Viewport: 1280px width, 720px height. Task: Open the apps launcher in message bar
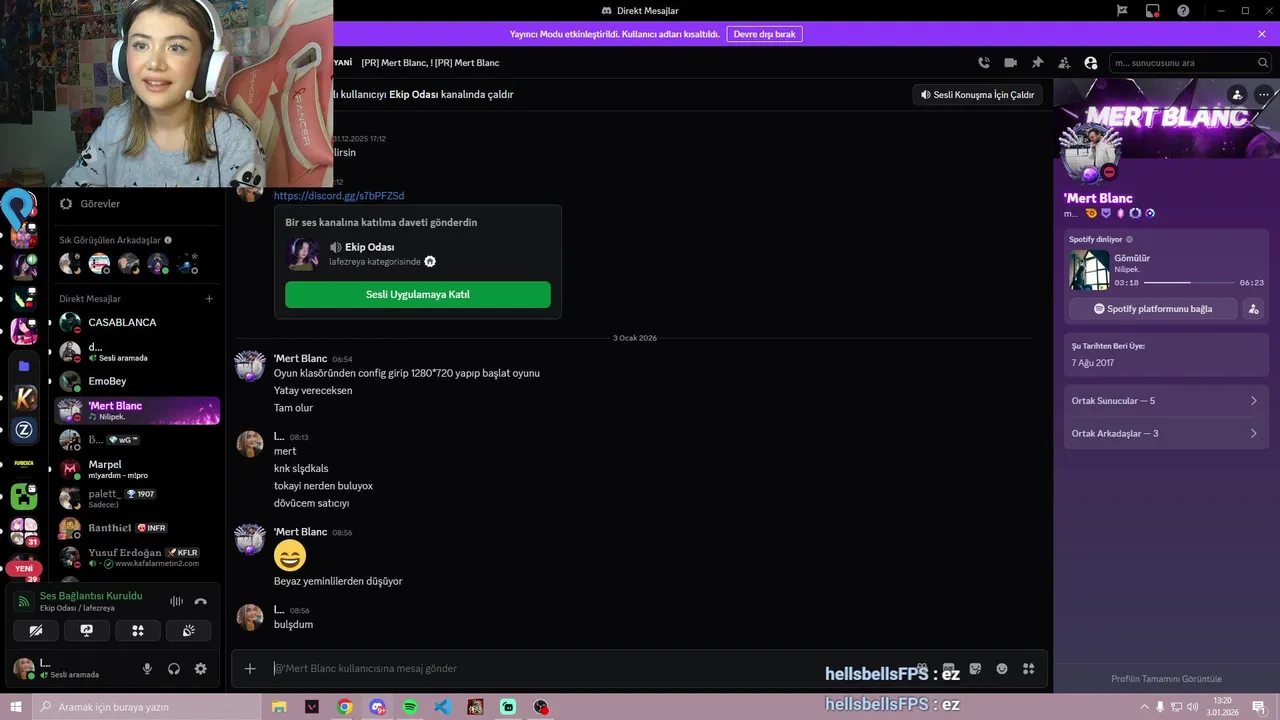point(1028,669)
